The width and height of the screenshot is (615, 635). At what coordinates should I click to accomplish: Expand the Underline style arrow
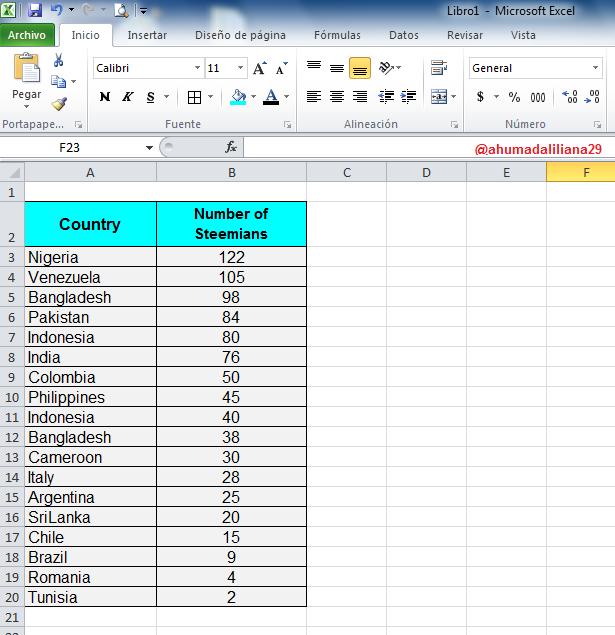pos(166,97)
